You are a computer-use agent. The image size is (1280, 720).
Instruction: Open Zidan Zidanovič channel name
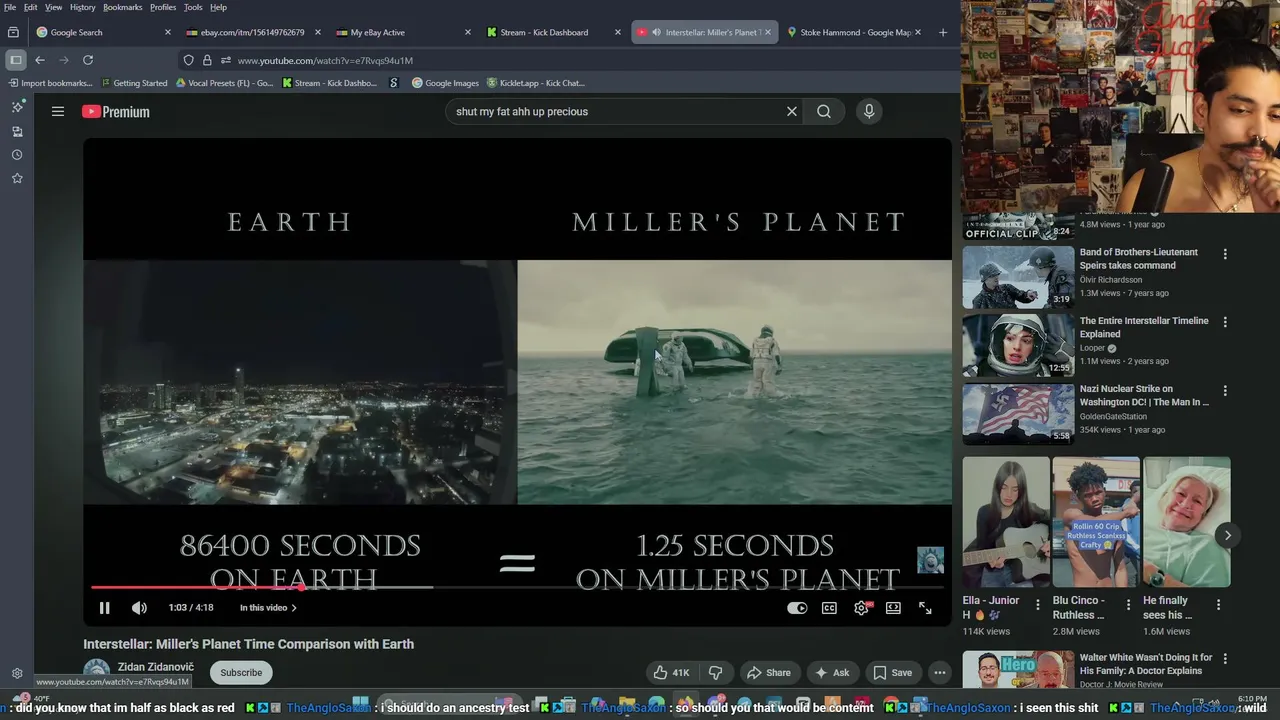point(155,667)
